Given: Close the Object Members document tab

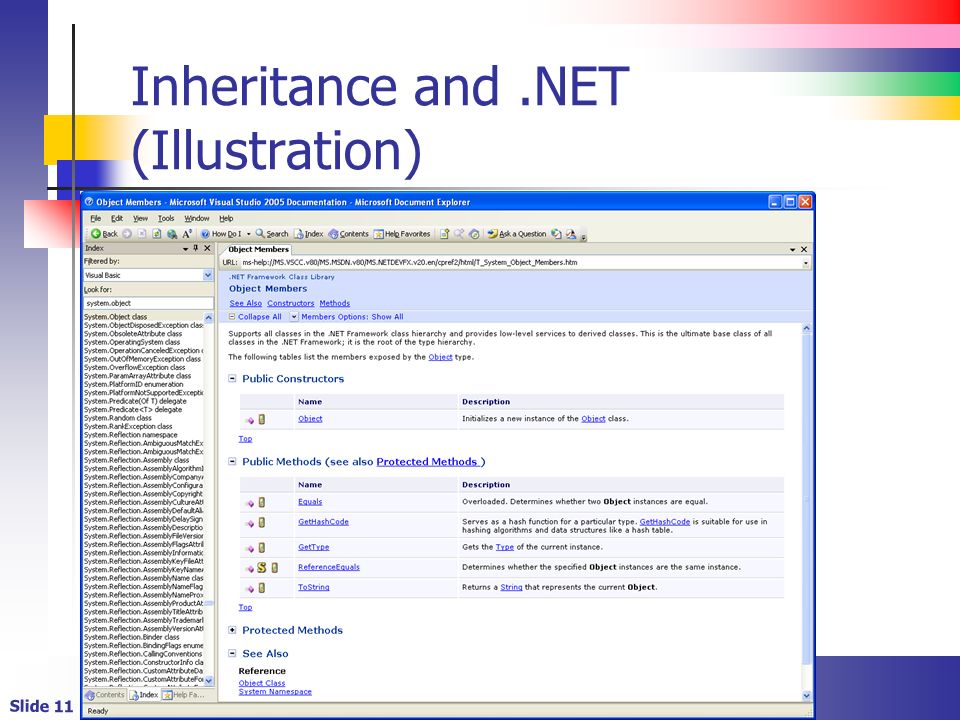Looking at the screenshot, I should click(x=804, y=249).
